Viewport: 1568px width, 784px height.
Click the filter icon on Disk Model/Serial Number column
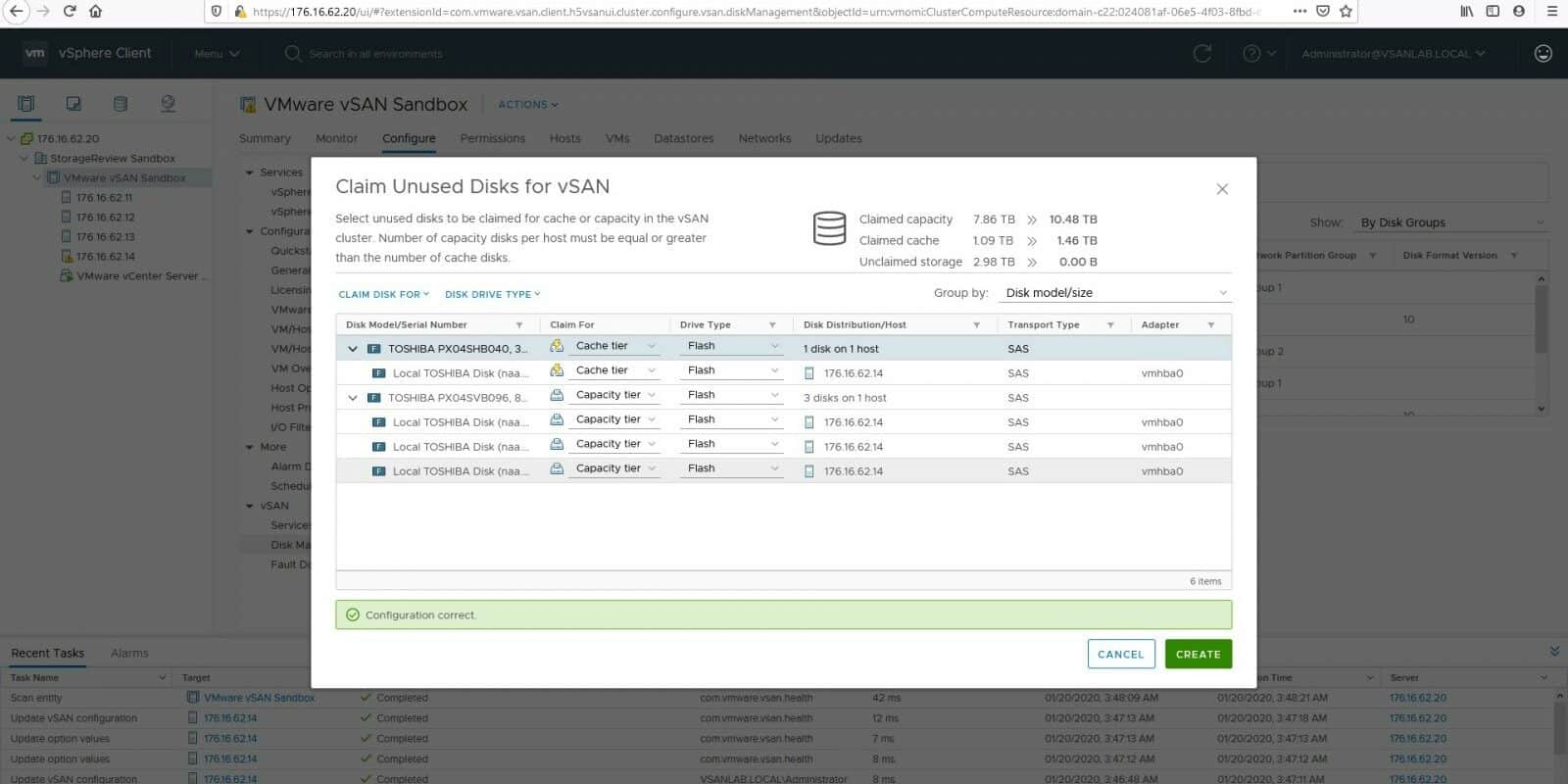(x=519, y=325)
